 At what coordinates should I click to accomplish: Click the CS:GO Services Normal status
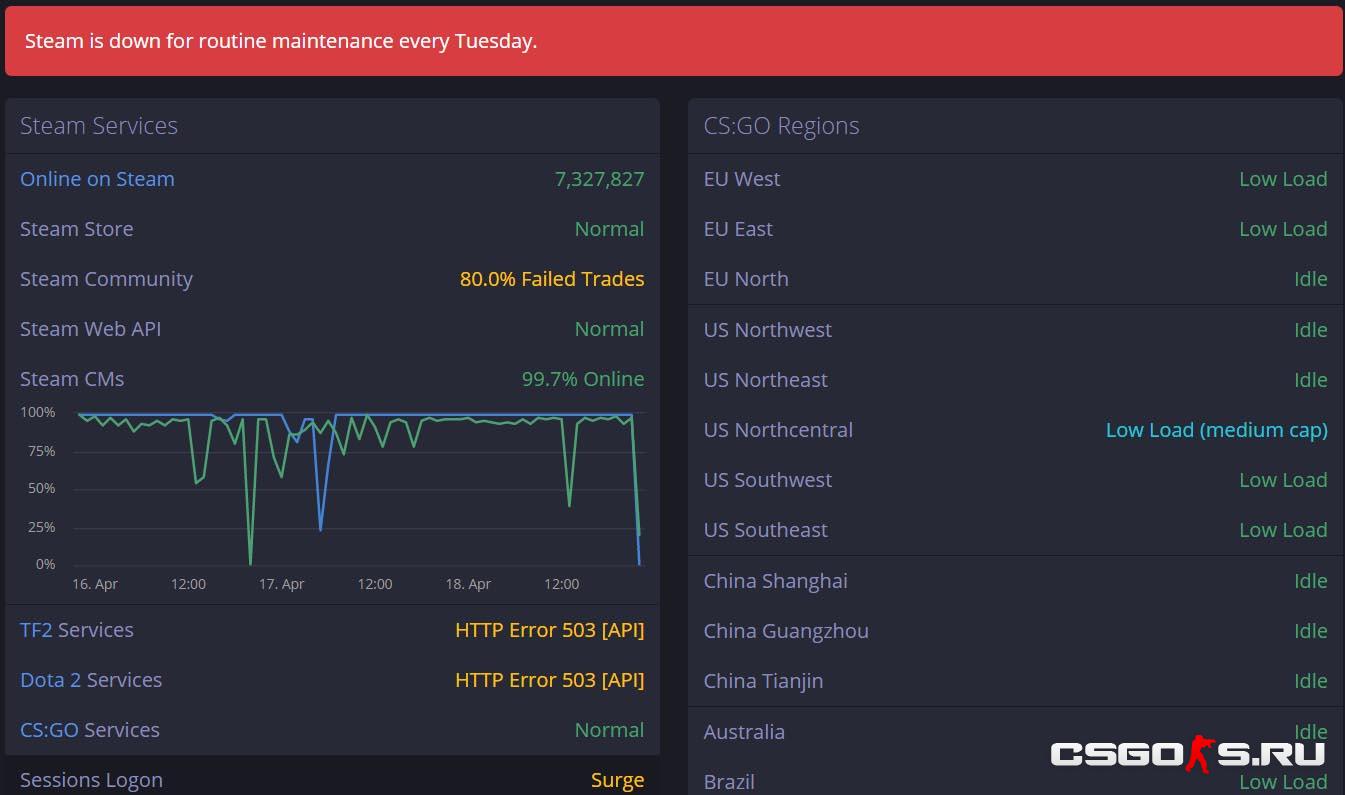coord(610,730)
